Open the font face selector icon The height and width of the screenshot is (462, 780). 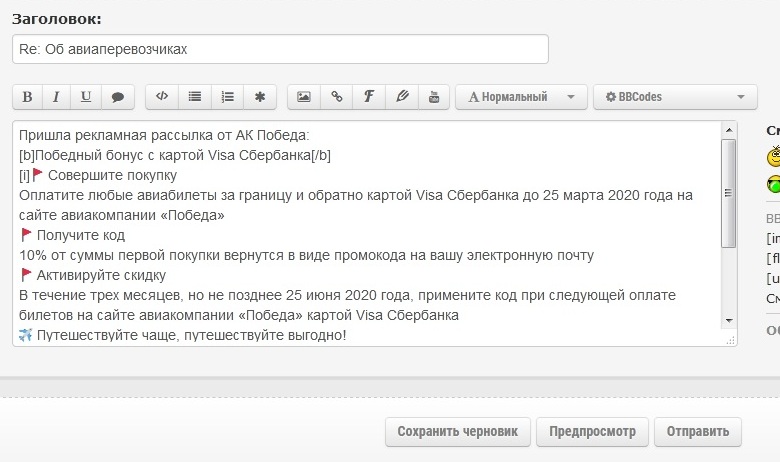tap(369, 97)
